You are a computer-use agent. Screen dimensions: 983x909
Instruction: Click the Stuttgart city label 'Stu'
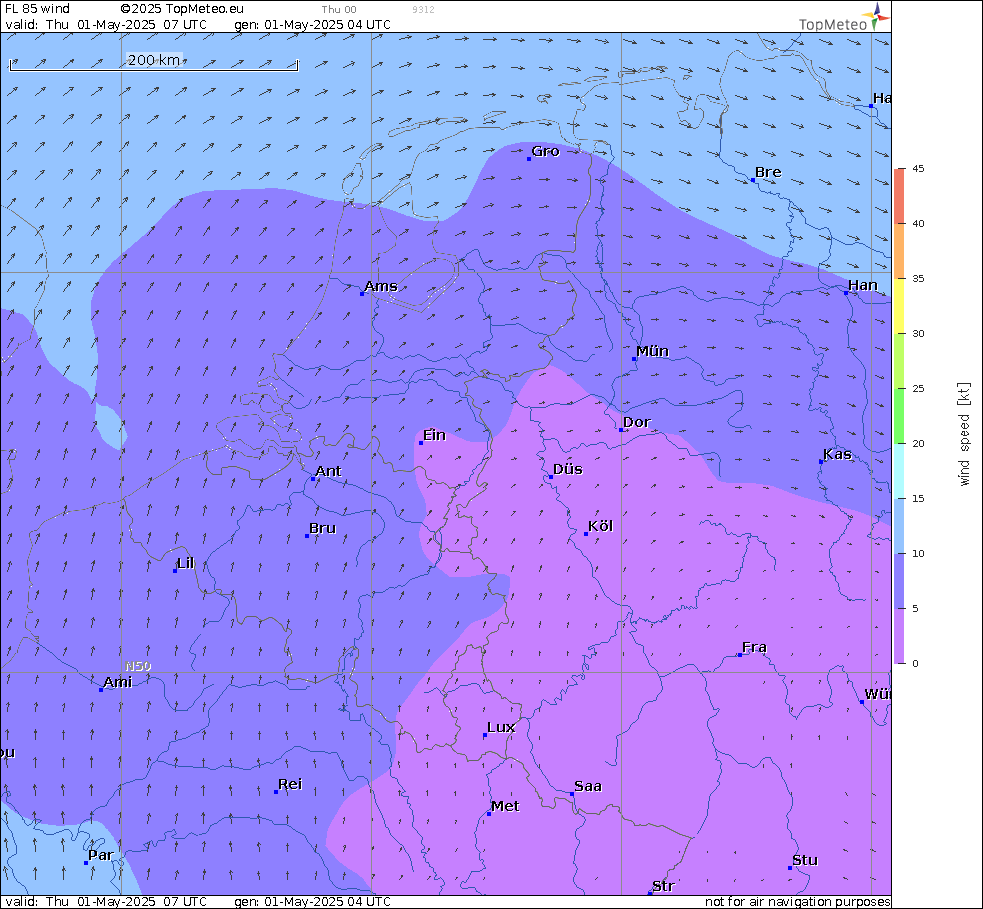(806, 859)
